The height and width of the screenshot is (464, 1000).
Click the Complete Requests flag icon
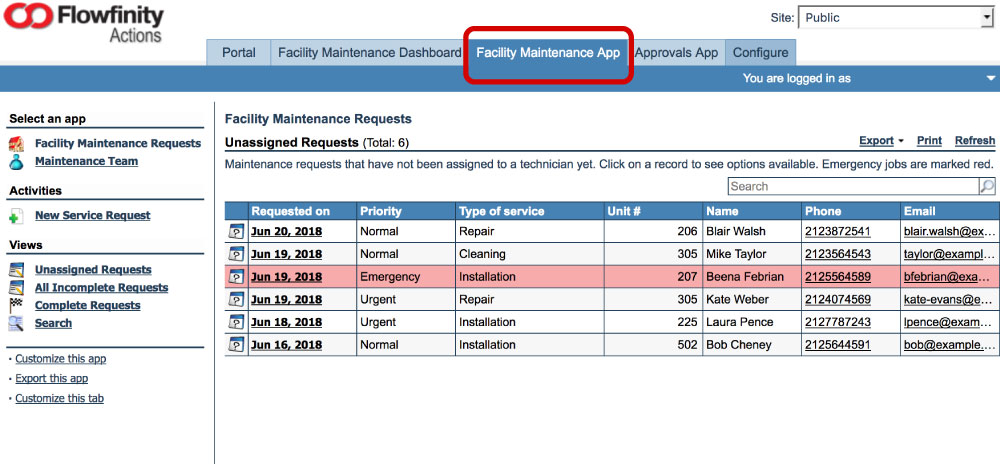(16, 306)
